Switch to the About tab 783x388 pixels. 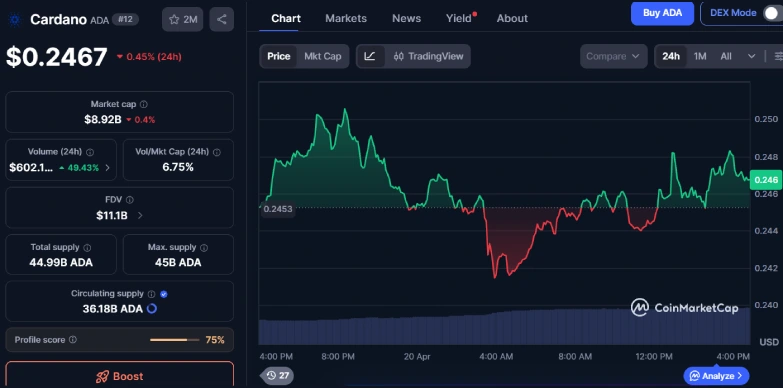512,18
